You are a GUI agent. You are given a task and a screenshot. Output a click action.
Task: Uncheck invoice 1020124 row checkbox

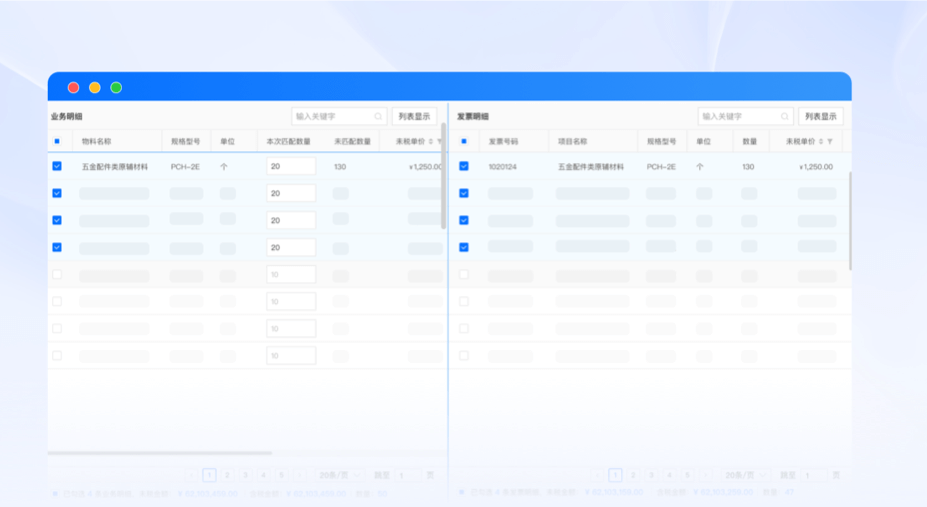(x=464, y=167)
